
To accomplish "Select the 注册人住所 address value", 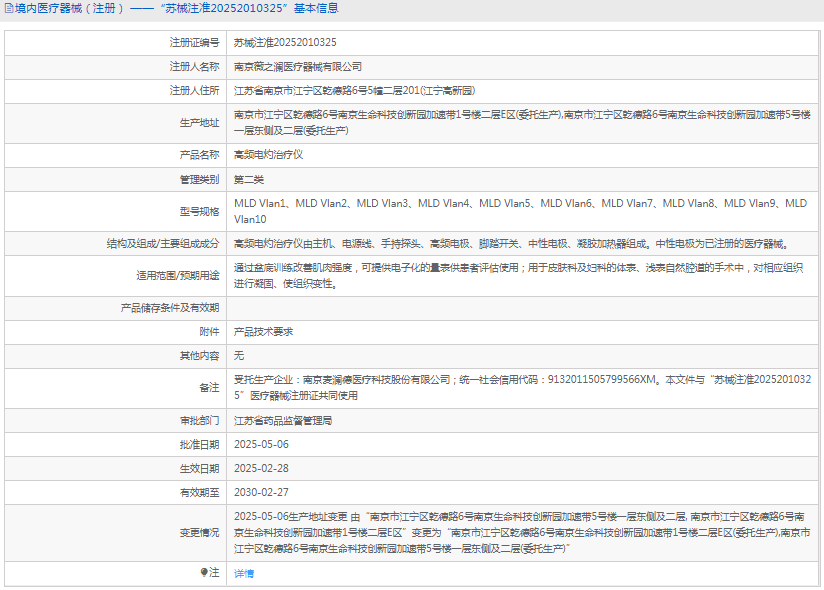I will pos(355,91).
